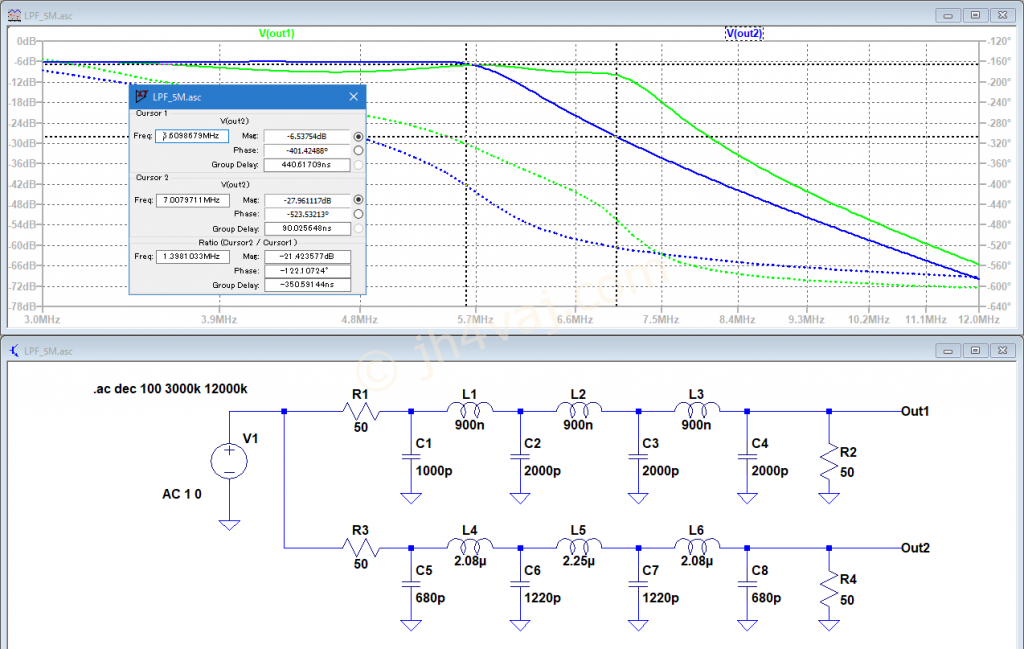Click Cursor 1 Phase value -401.42488°
This screenshot has height=649, width=1024.
click(307, 150)
